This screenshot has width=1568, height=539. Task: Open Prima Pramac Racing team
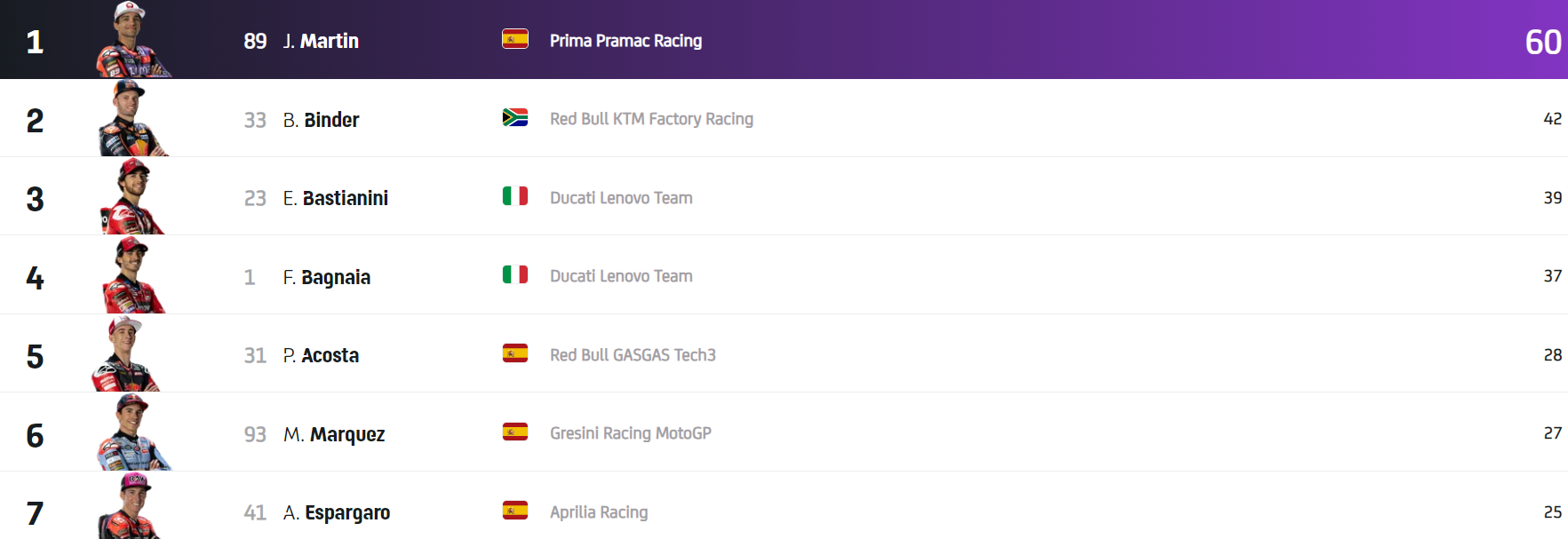coord(625,41)
